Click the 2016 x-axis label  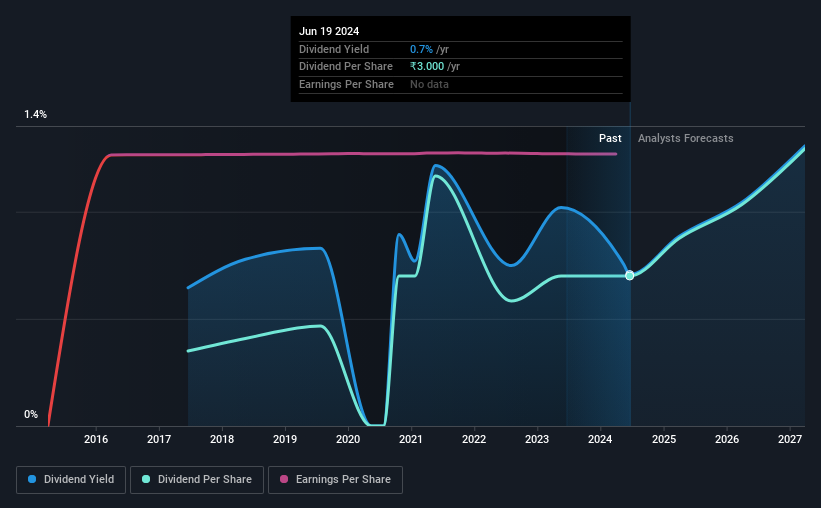[96, 439]
